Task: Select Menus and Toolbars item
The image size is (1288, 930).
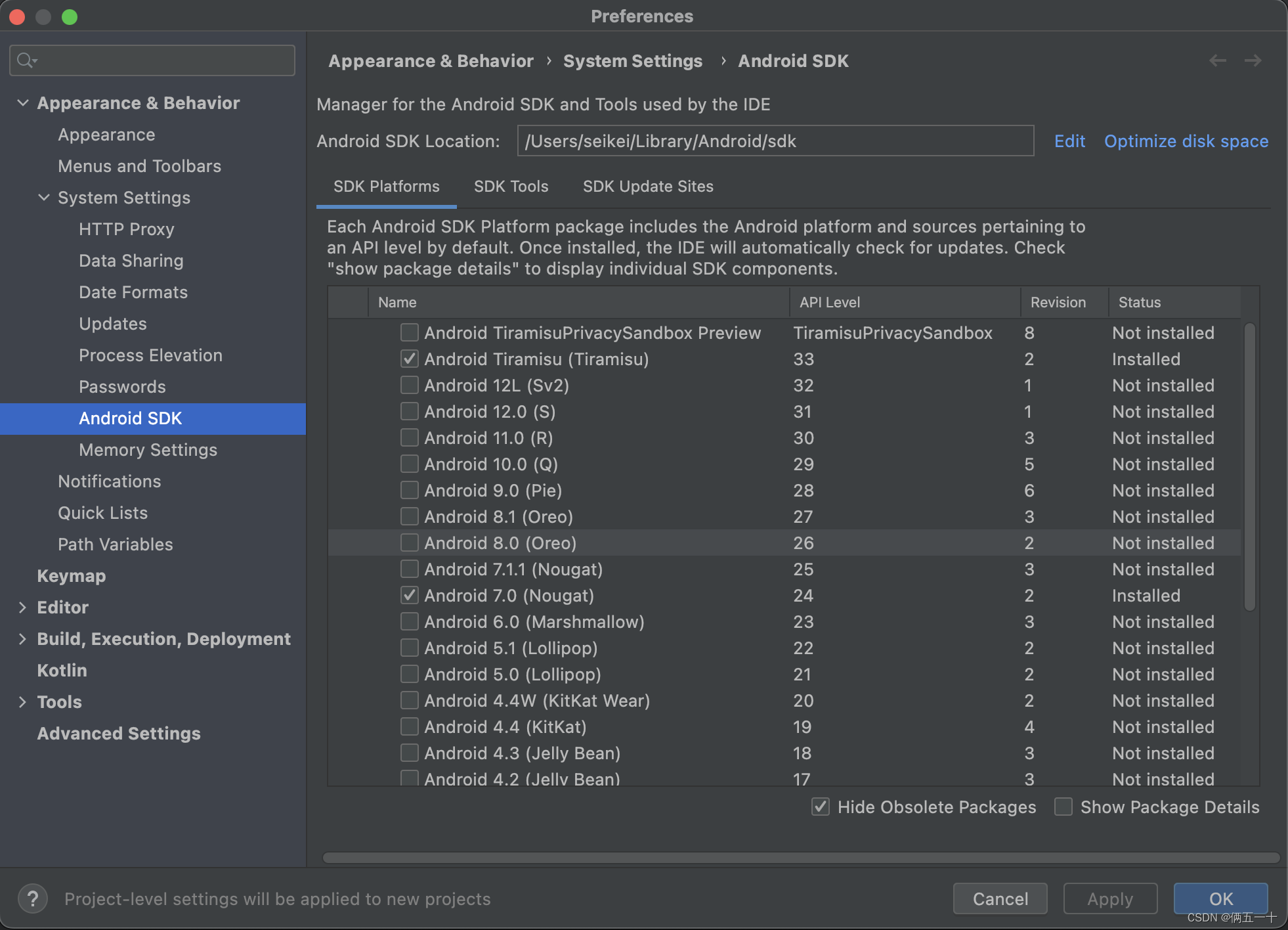Action: [139, 166]
